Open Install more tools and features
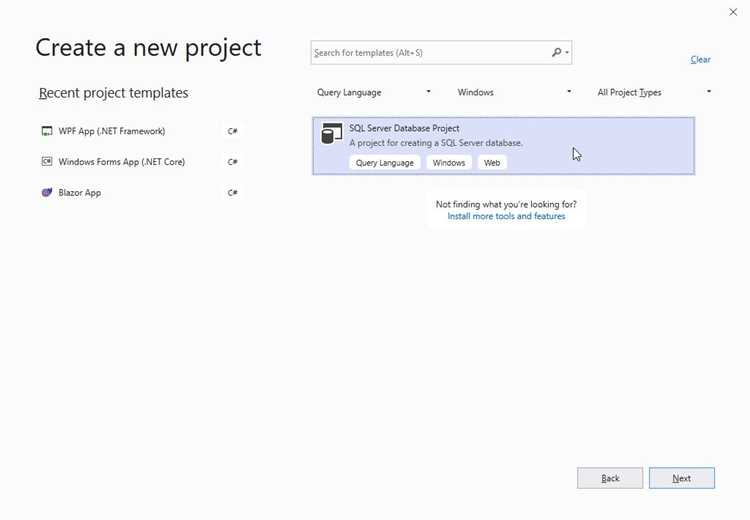Image resolution: width=750 pixels, height=520 pixels. (506, 216)
